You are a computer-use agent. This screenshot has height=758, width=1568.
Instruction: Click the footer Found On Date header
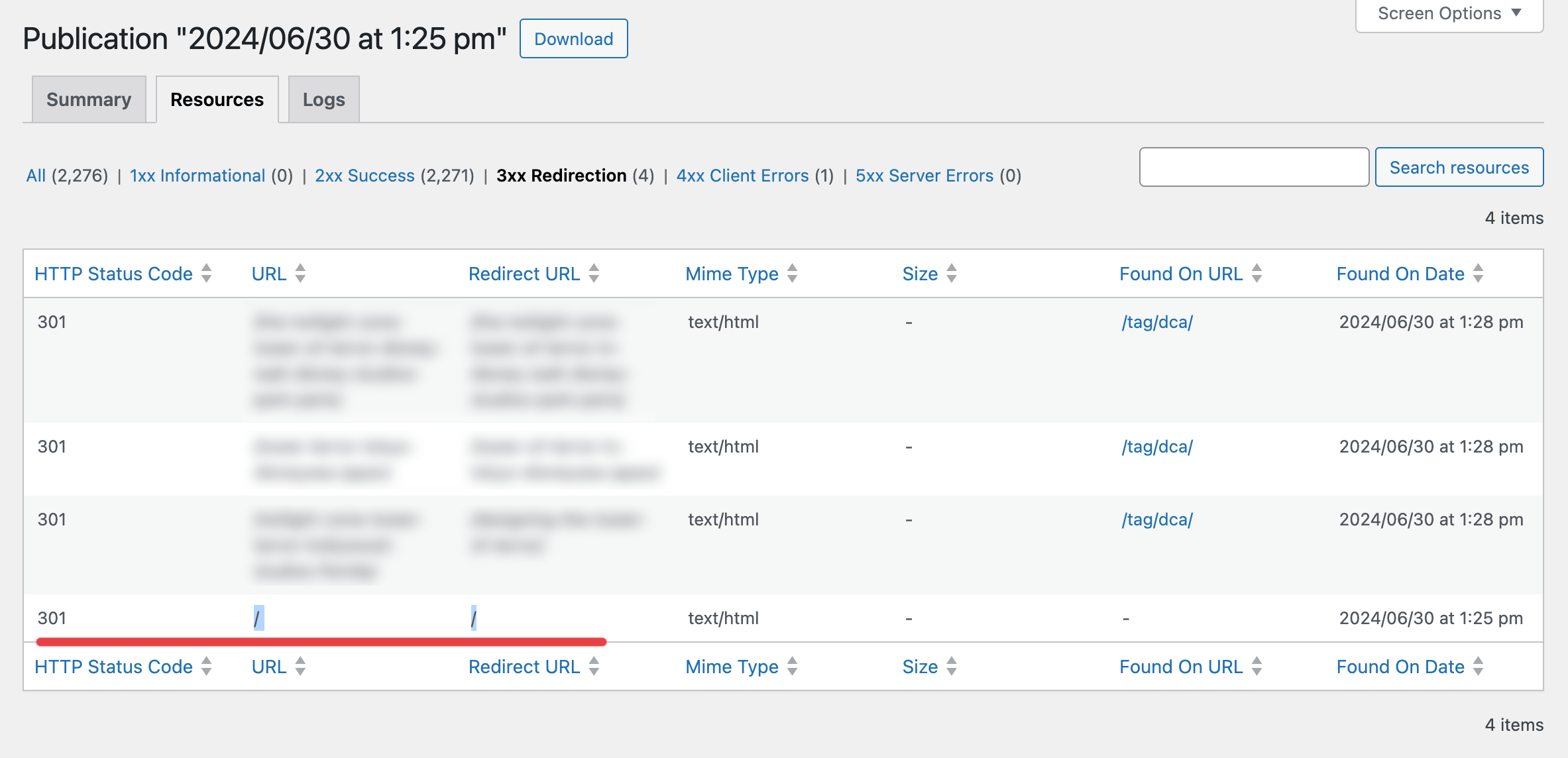click(x=1400, y=667)
